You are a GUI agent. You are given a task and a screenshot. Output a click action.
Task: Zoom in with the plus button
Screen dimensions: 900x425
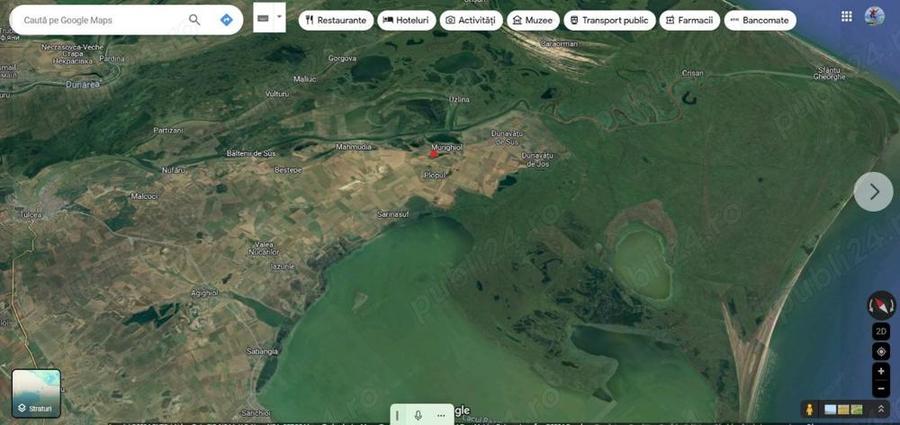pyautogui.click(x=881, y=372)
